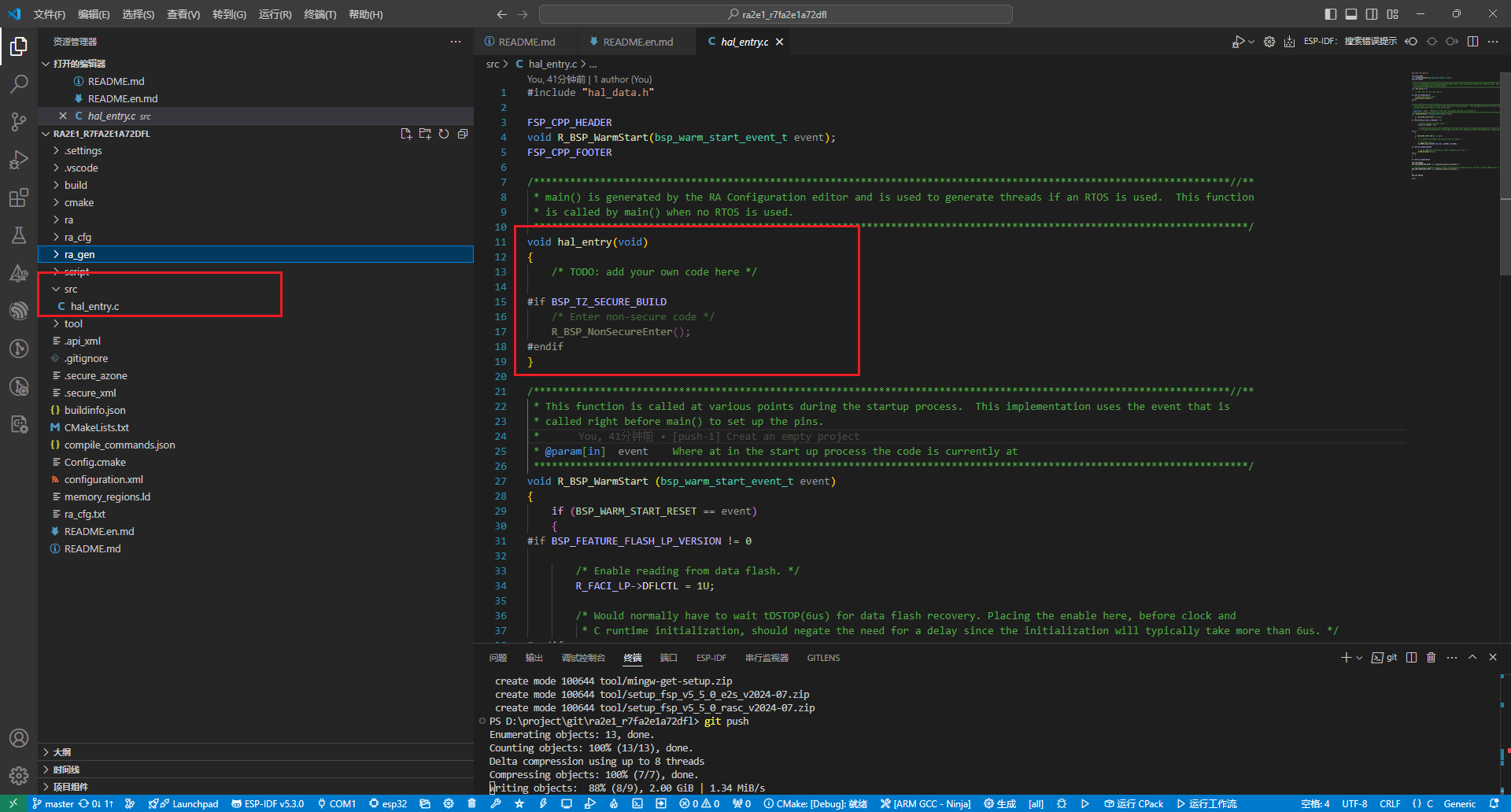Viewport: 1511px width, 812px height.
Task: Open the editor gear settings icon
Action: (1269, 42)
